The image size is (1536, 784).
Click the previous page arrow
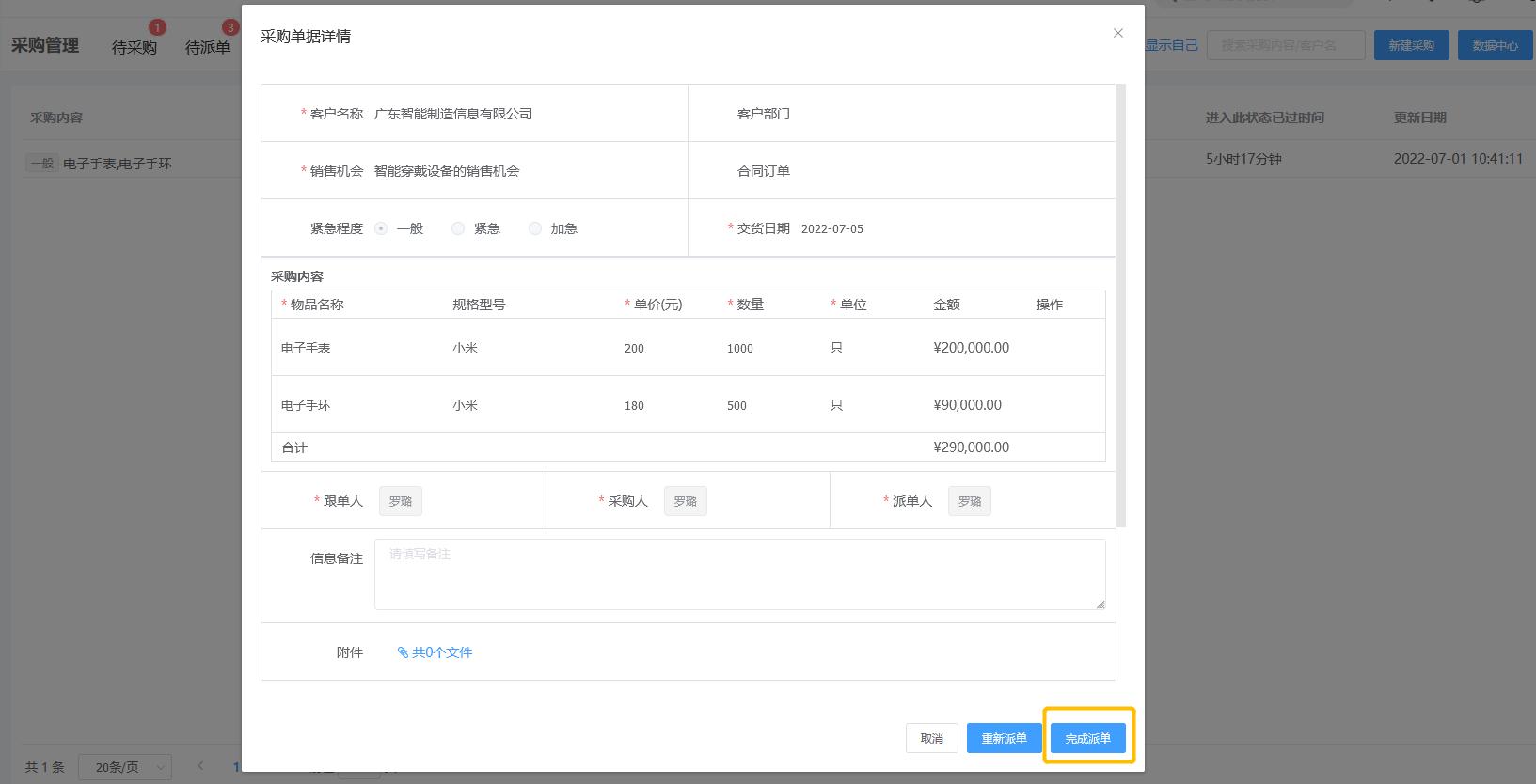pyautogui.click(x=200, y=766)
